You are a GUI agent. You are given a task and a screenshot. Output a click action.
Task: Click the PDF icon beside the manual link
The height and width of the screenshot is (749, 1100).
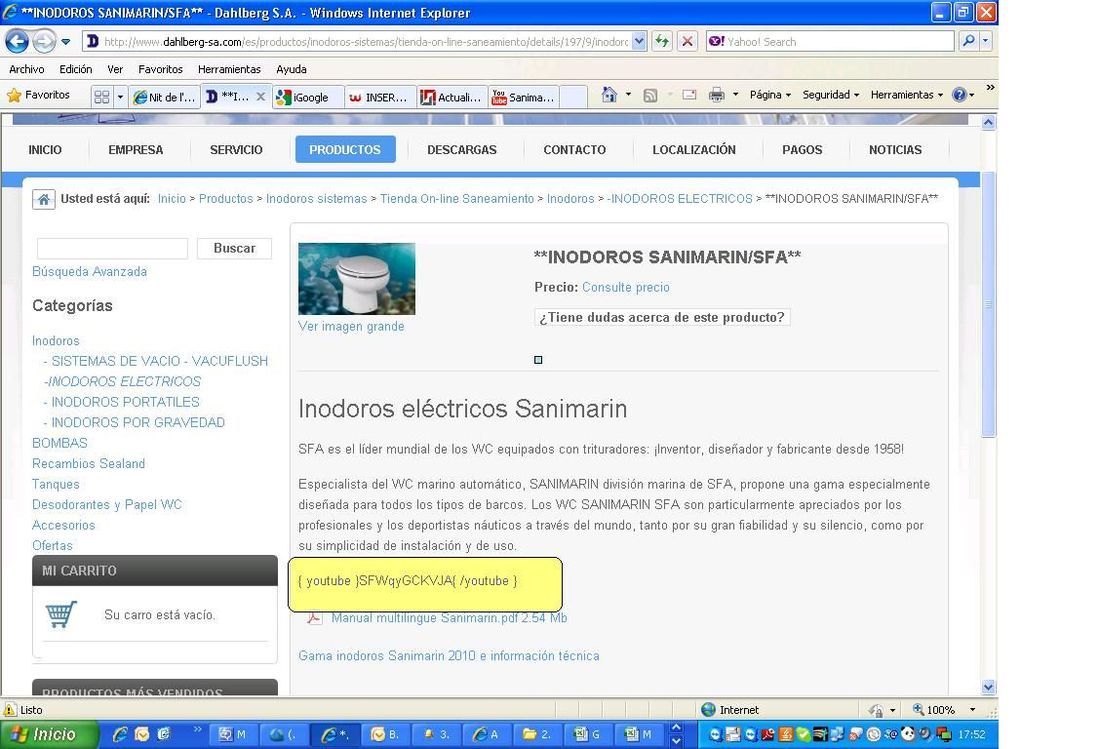tap(313, 618)
